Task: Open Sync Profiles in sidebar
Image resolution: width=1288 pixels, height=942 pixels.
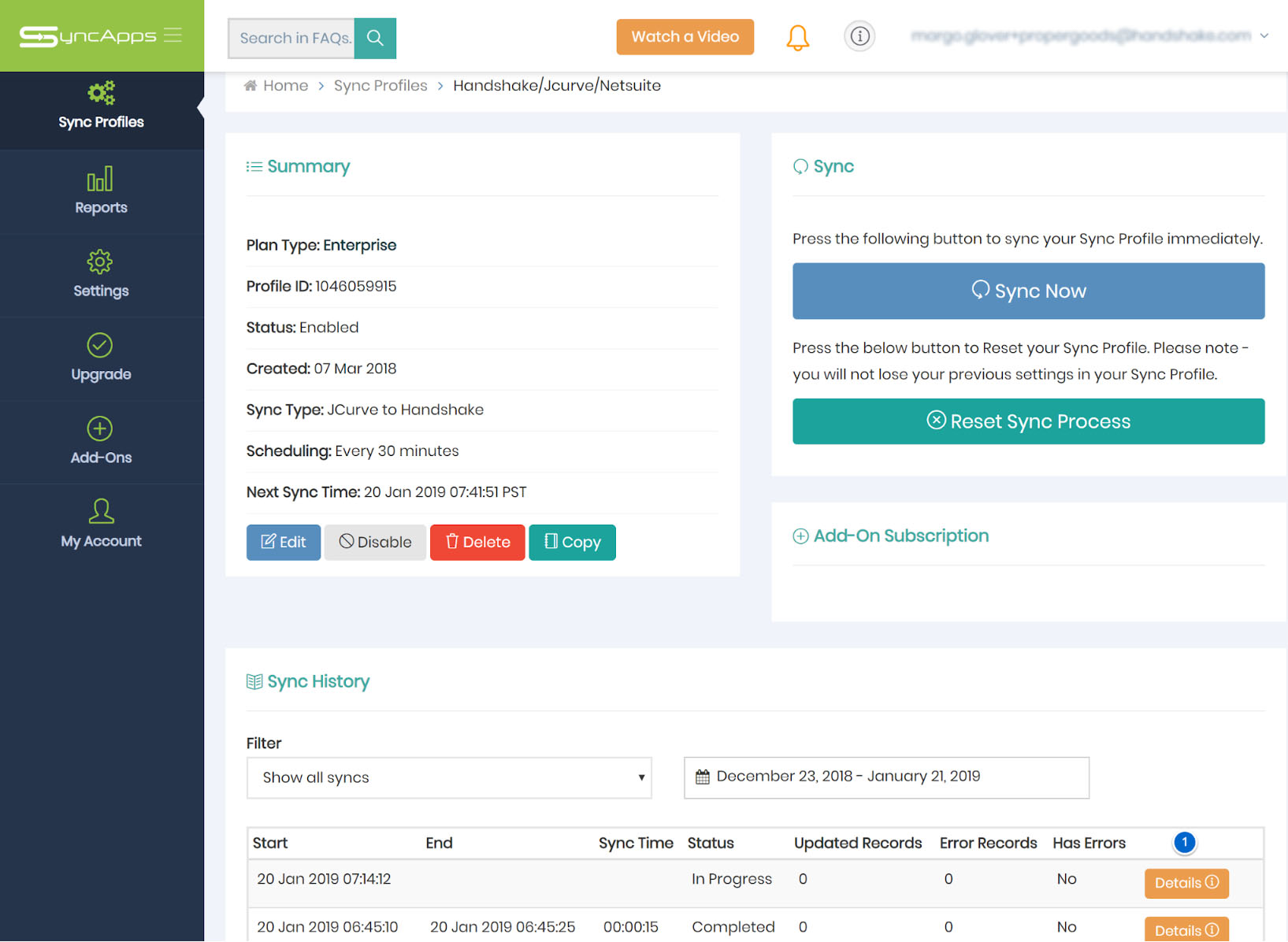Action: tap(101, 106)
